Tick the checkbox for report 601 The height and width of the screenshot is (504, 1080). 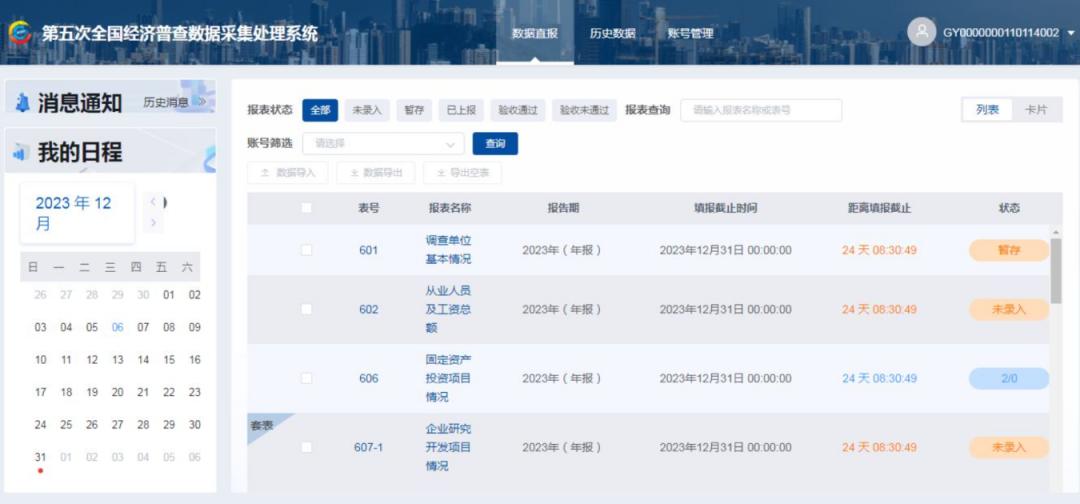(307, 250)
